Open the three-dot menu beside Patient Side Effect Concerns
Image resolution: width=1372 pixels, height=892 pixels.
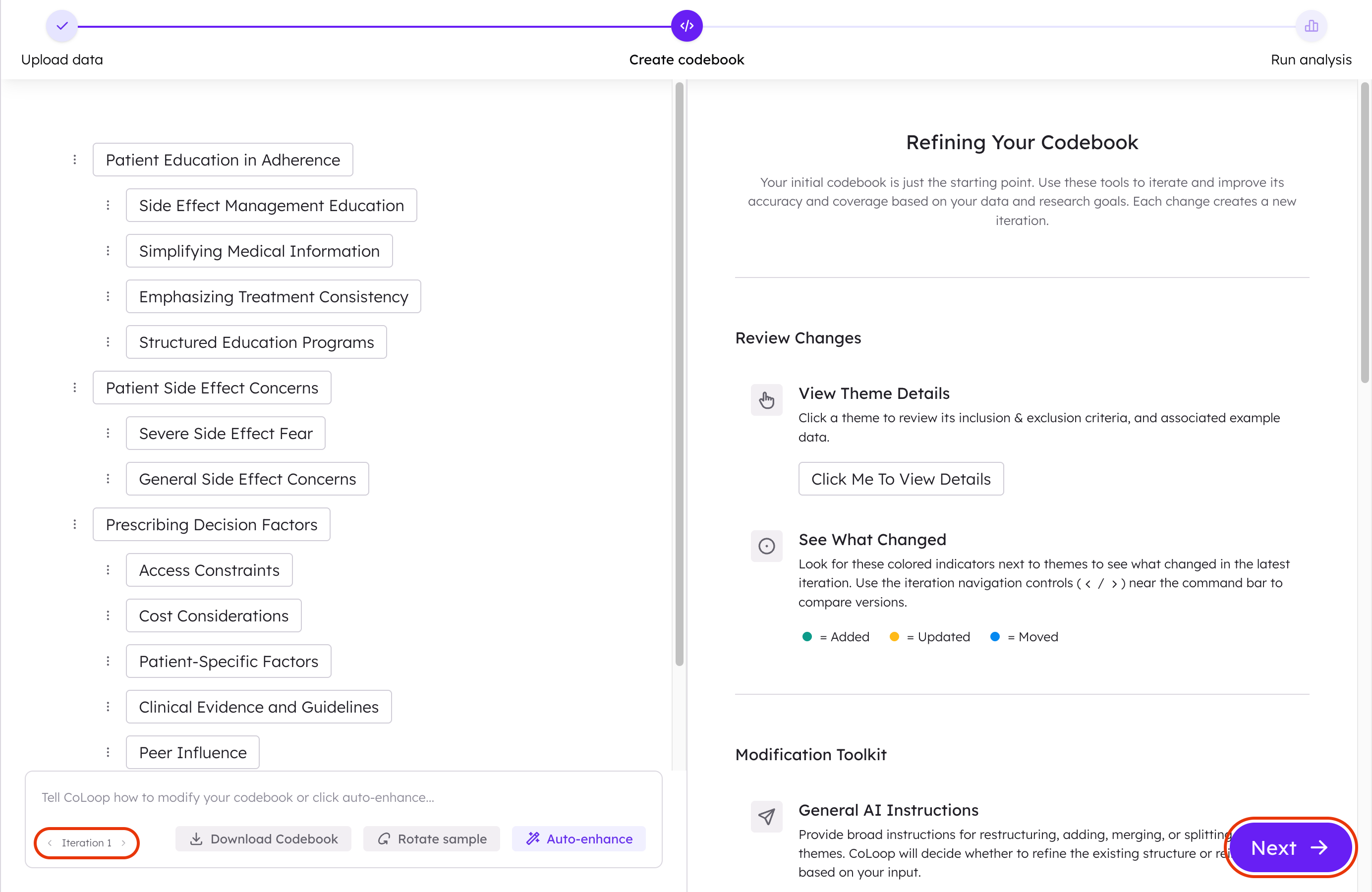point(75,388)
